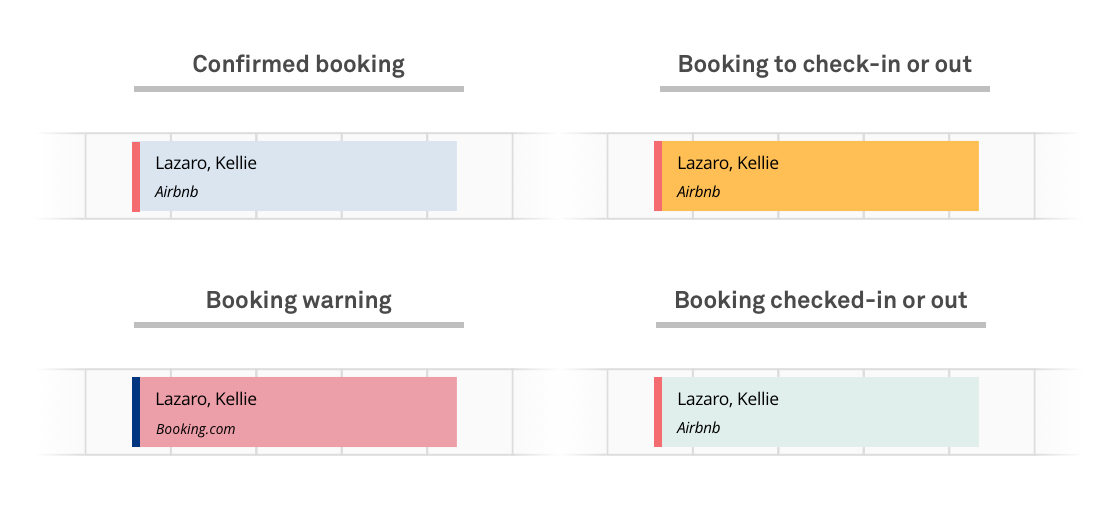1118x506 pixels.
Task: Click the "Confirmed booking" heading
Action: [298, 65]
